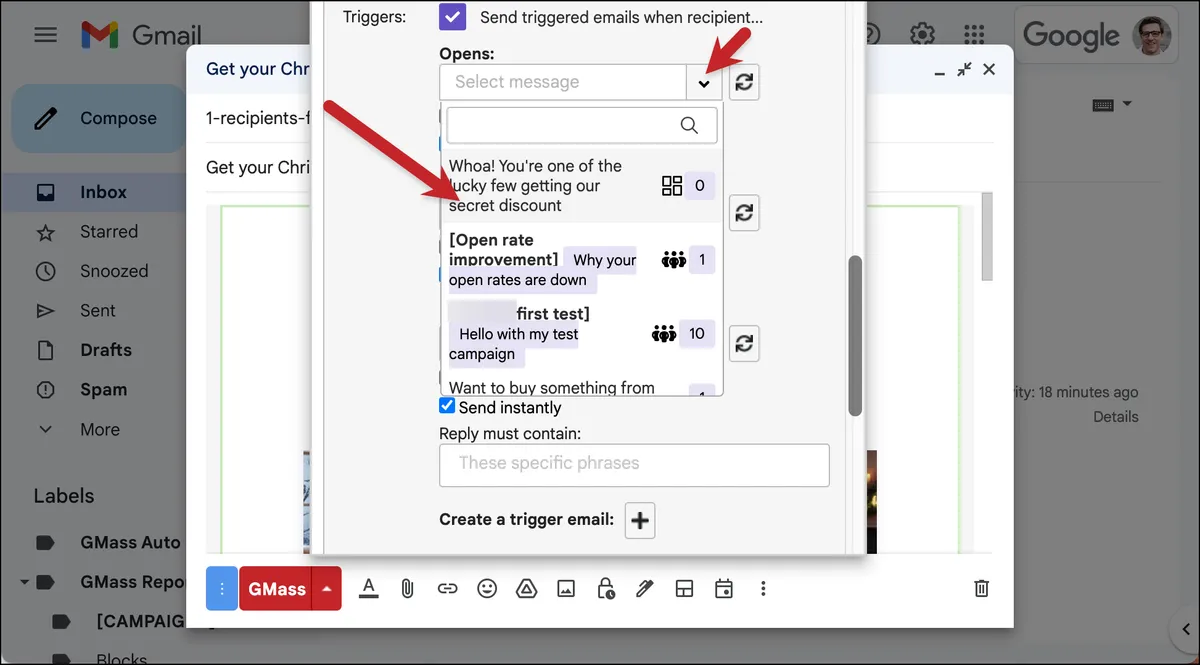Click the set up a meeting calendar icon
Image resolution: width=1200 pixels, height=665 pixels.
point(724,588)
